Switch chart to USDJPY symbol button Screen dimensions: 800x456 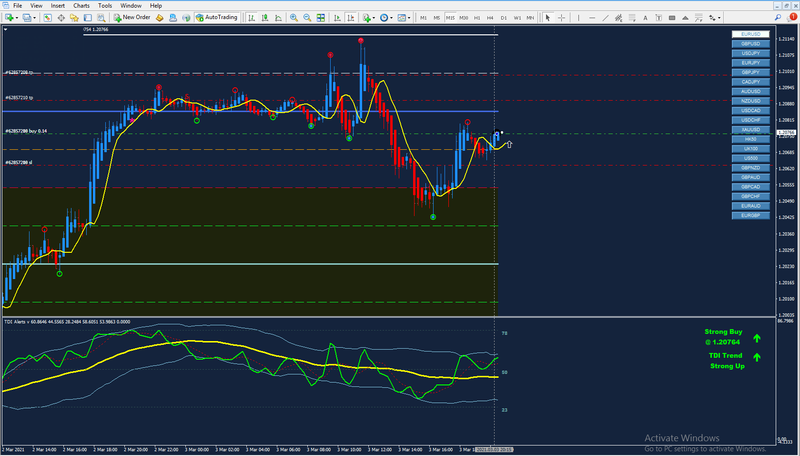pos(751,54)
